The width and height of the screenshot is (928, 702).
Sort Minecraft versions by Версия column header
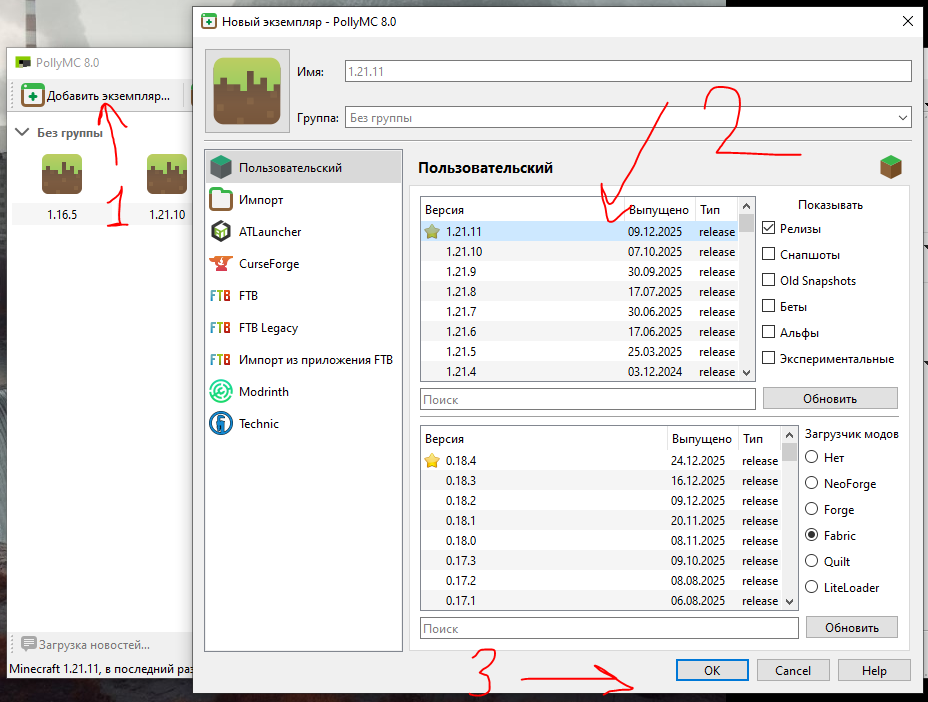click(x=522, y=210)
